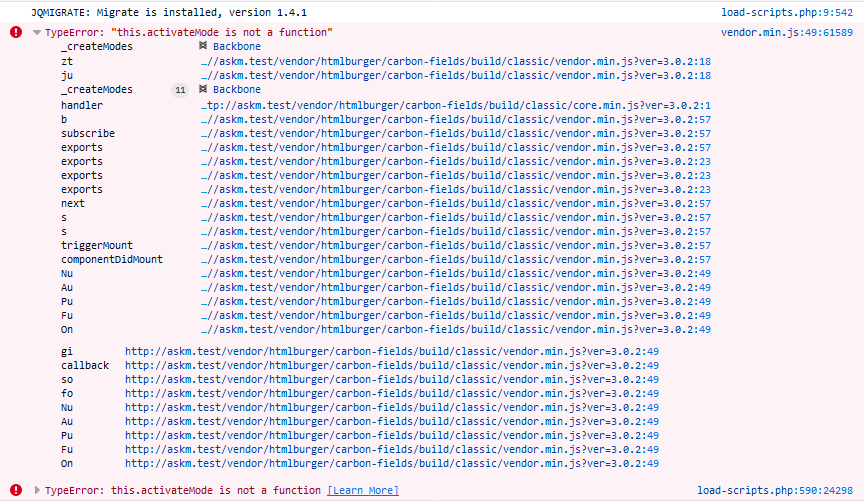The height and width of the screenshot is (504, 864).
Task: Click the 11 repeat-count badge
Action: pyautogui.click(x=180, y=90)
